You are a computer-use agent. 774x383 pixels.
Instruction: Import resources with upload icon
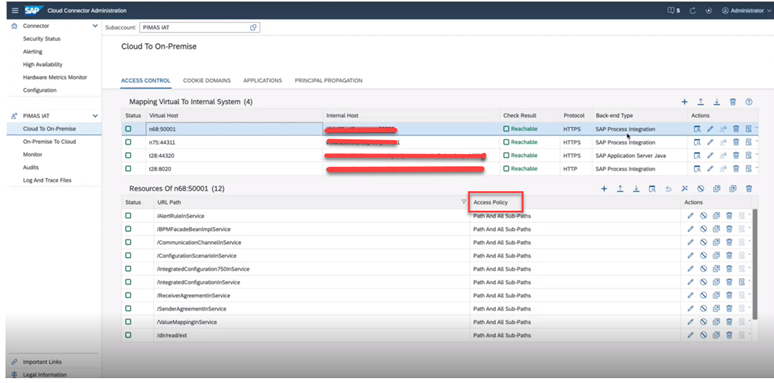(620, 189)
